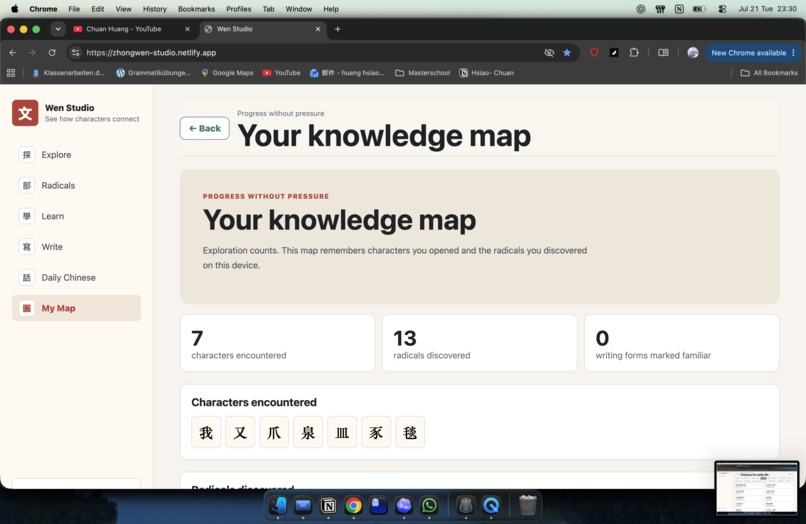Open the History menu
The height and width of the screenshot is (524, 806).
click(155, 9)
